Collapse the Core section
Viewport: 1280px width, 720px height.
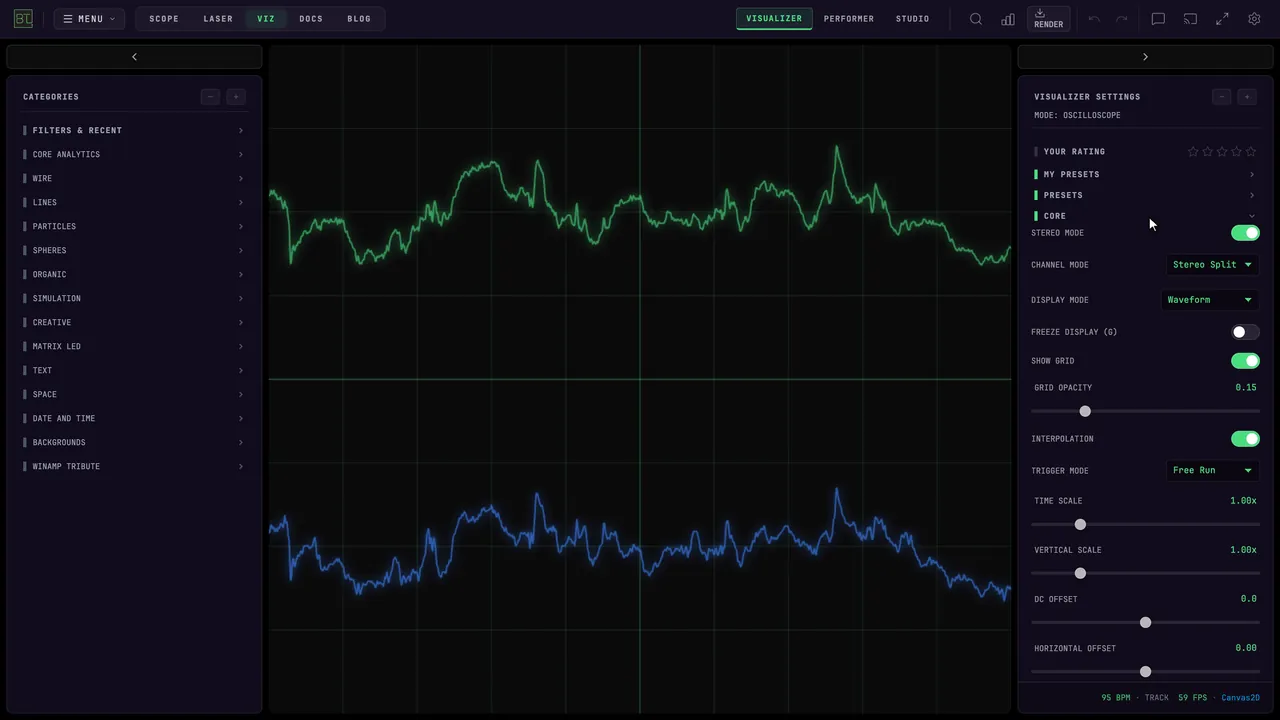(1145, 216)
